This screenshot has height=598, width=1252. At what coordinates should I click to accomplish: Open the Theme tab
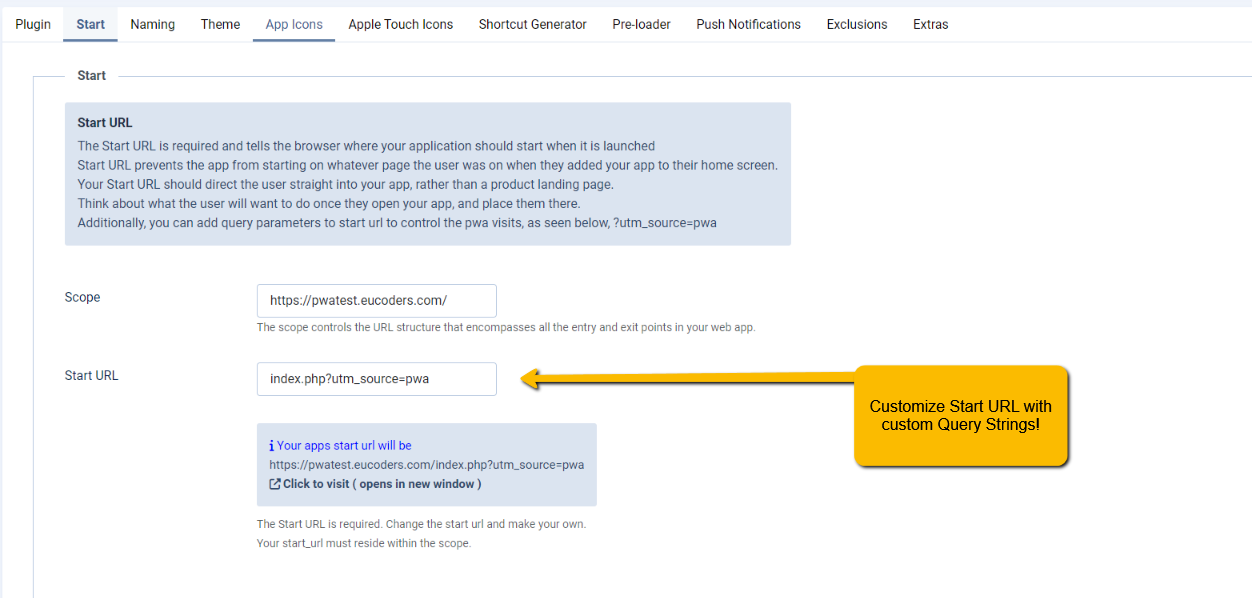[x=220, y=24]
